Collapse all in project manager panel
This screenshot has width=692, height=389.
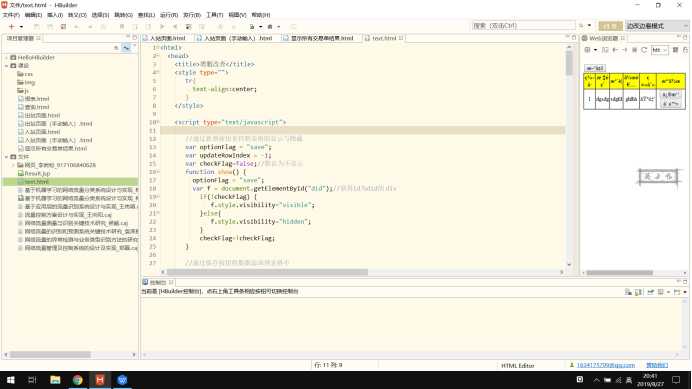(x=116, y=48)
